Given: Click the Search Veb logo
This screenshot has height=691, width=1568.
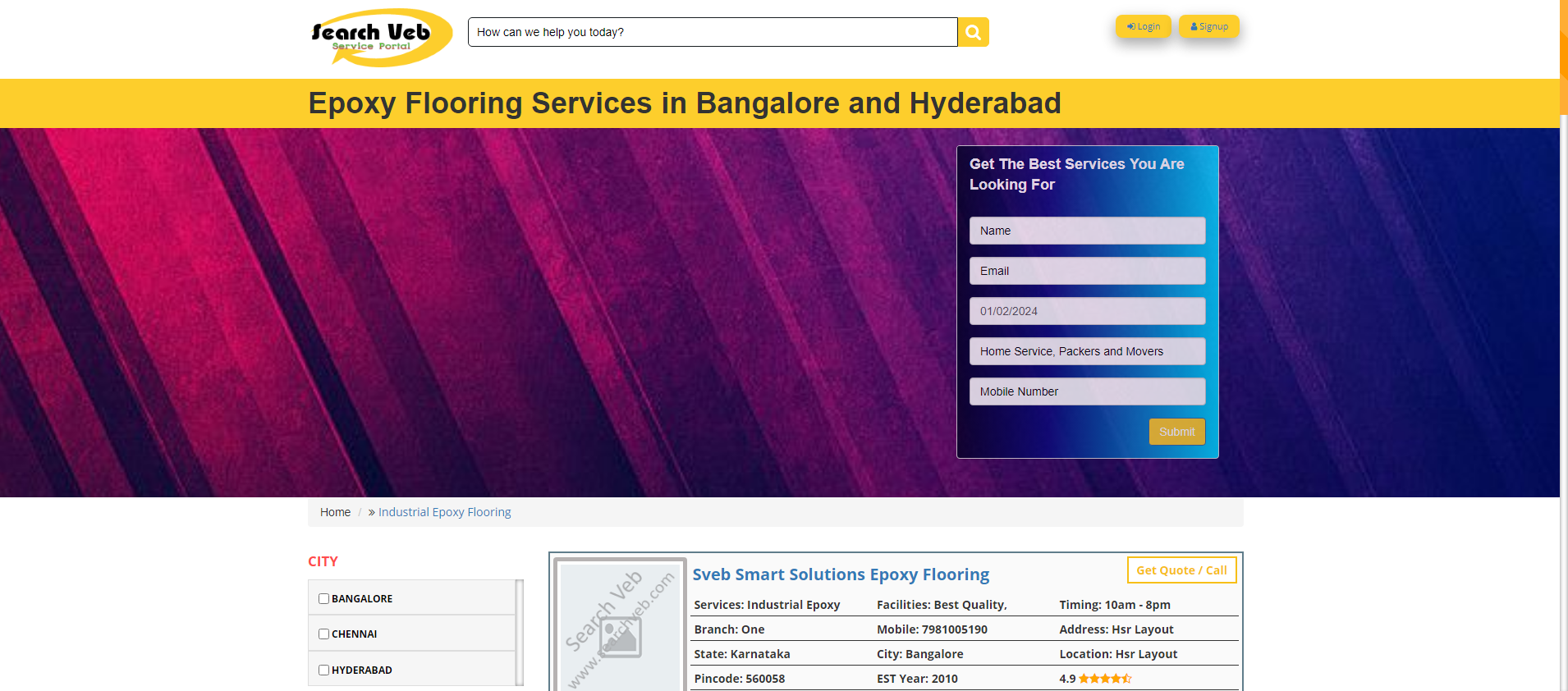Looking at the screenshot, I should pos(380,37).
